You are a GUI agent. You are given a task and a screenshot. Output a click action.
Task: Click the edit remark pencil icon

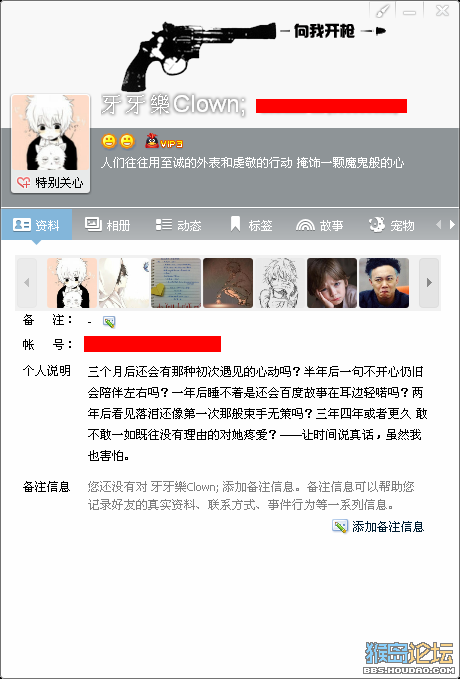(109, 322)
